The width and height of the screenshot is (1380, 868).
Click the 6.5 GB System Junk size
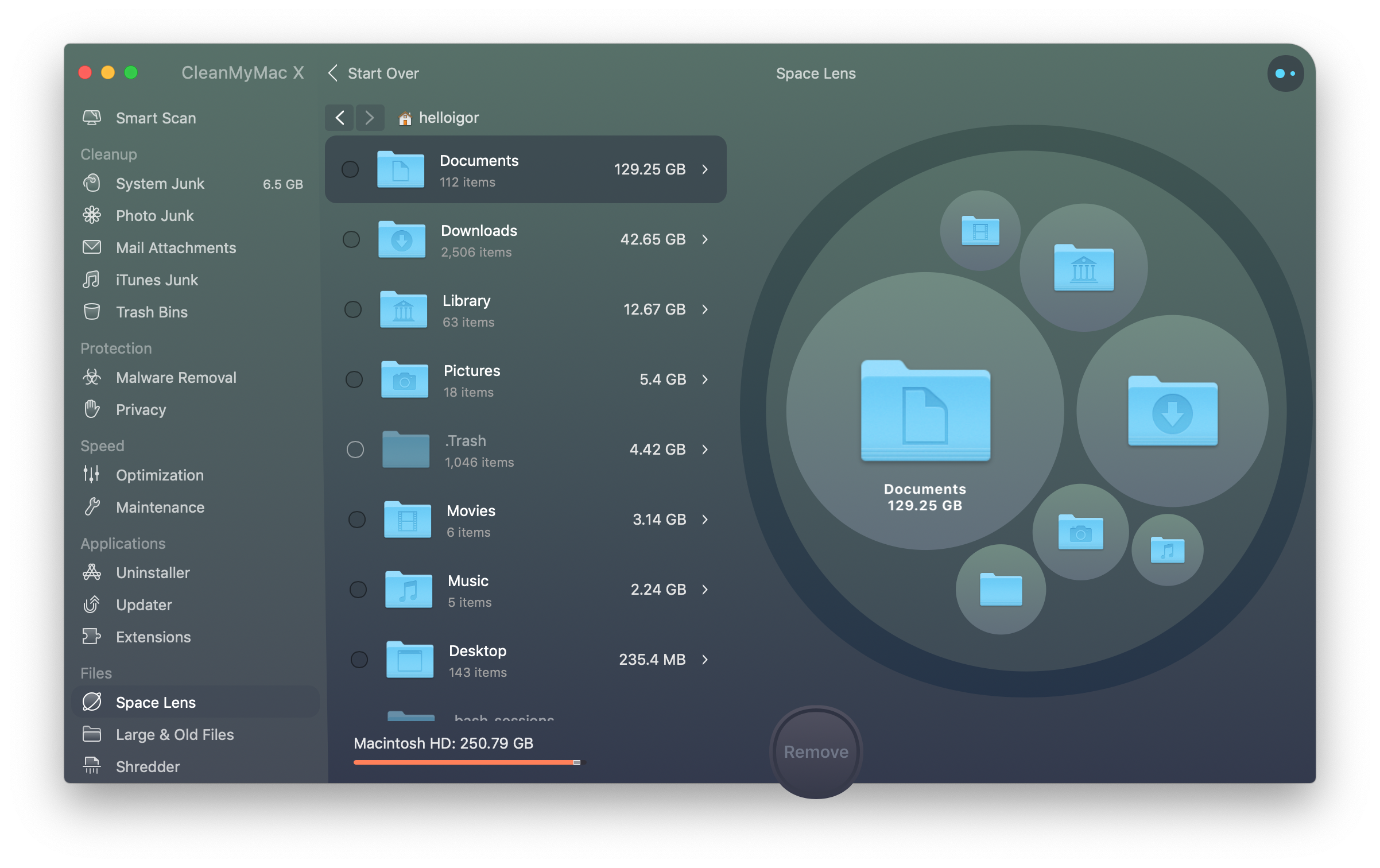click(282, 184)
